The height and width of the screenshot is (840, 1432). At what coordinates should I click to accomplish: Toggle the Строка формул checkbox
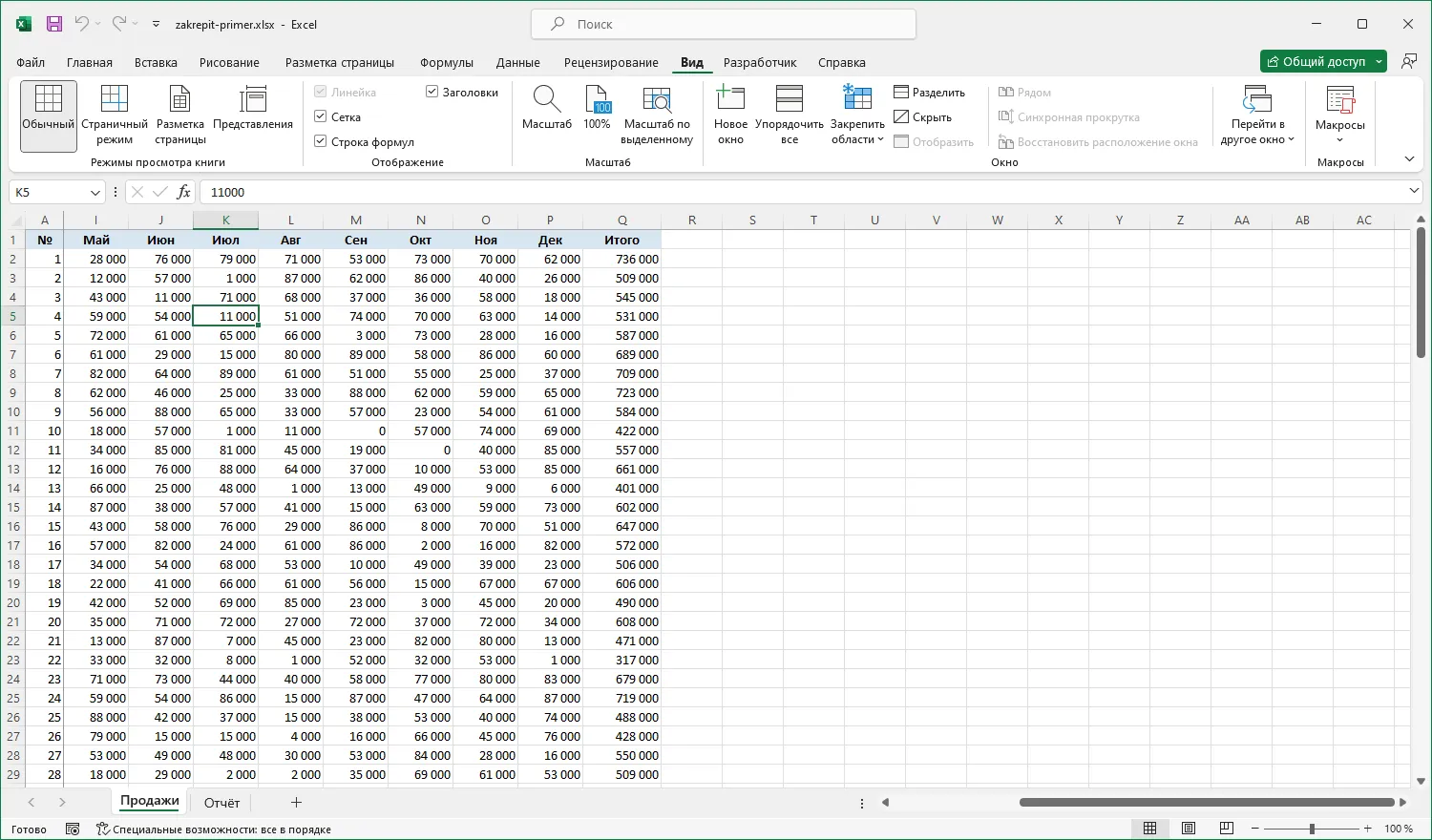click(x=321, y=142)
